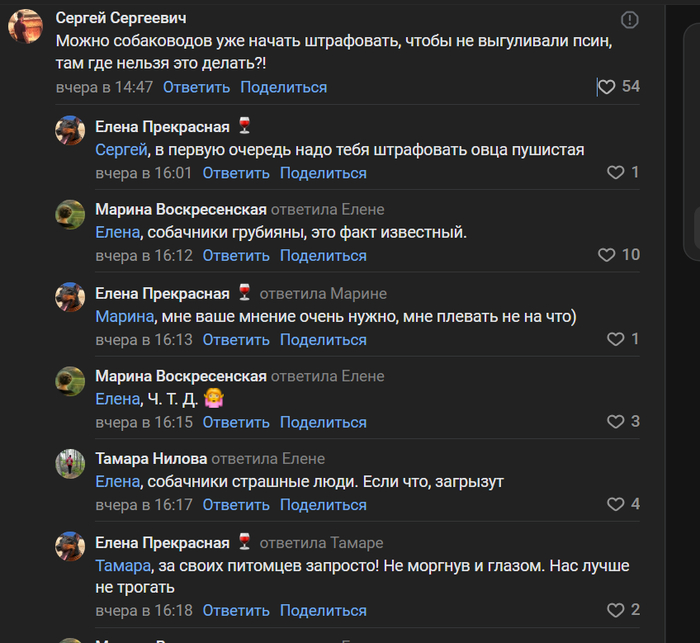Click the report icon on Сергей's comment
Screen dimensions: 700x643
point(630,19)
